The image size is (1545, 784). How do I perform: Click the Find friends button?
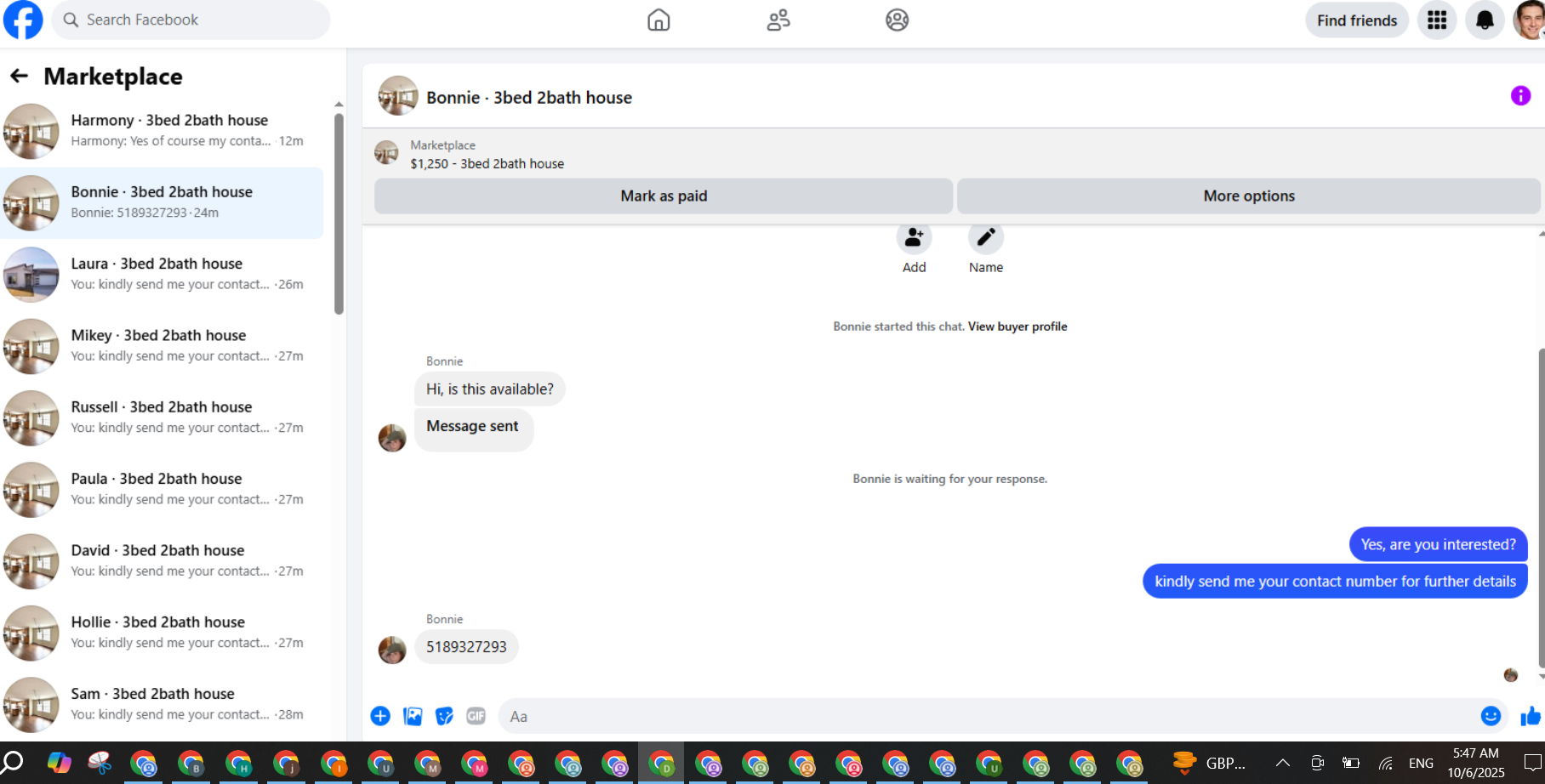coord(1357,20)
